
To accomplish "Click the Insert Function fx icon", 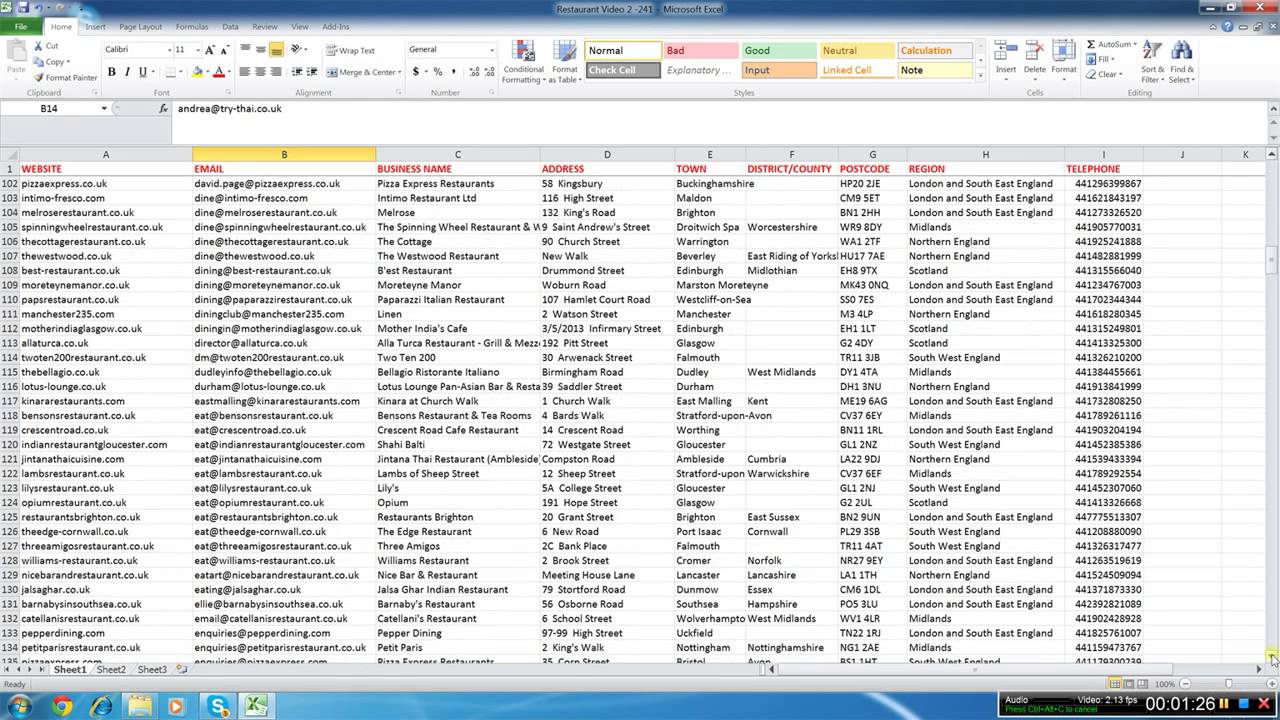I will [x=164, y=108].
